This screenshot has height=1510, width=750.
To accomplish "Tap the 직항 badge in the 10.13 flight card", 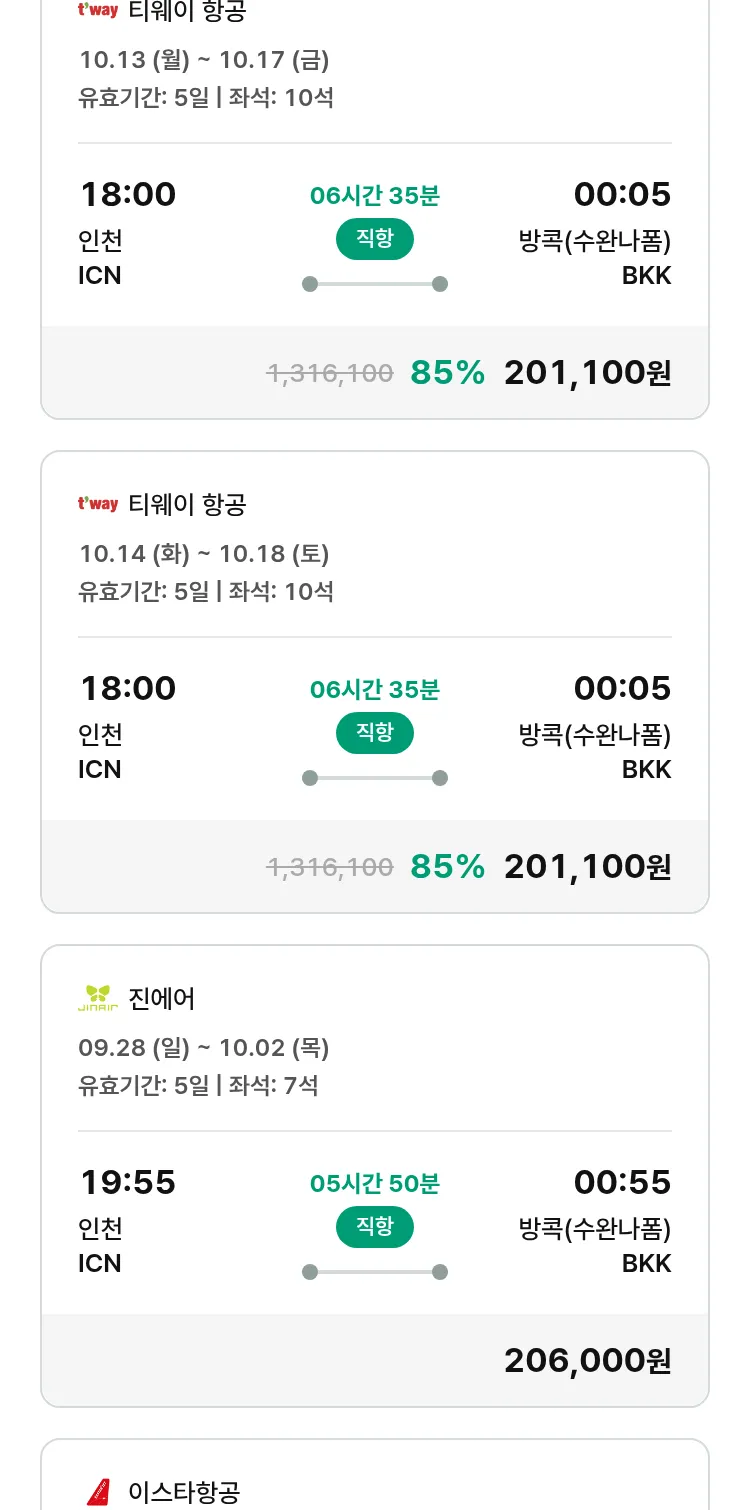I will tap(374, 239).
